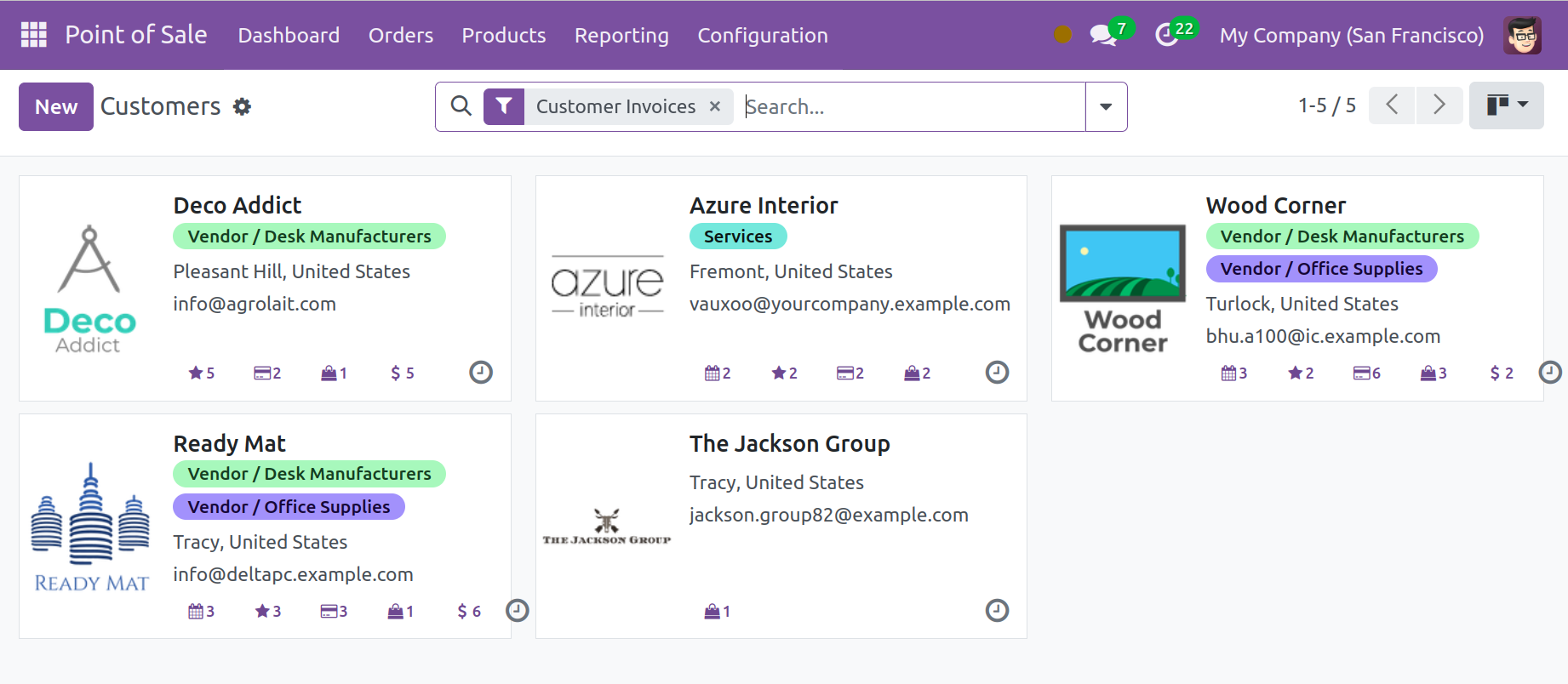This screenshot has height=684, width=1568.
Task: Open the apps grid menu
Action: tap(34, 35)
